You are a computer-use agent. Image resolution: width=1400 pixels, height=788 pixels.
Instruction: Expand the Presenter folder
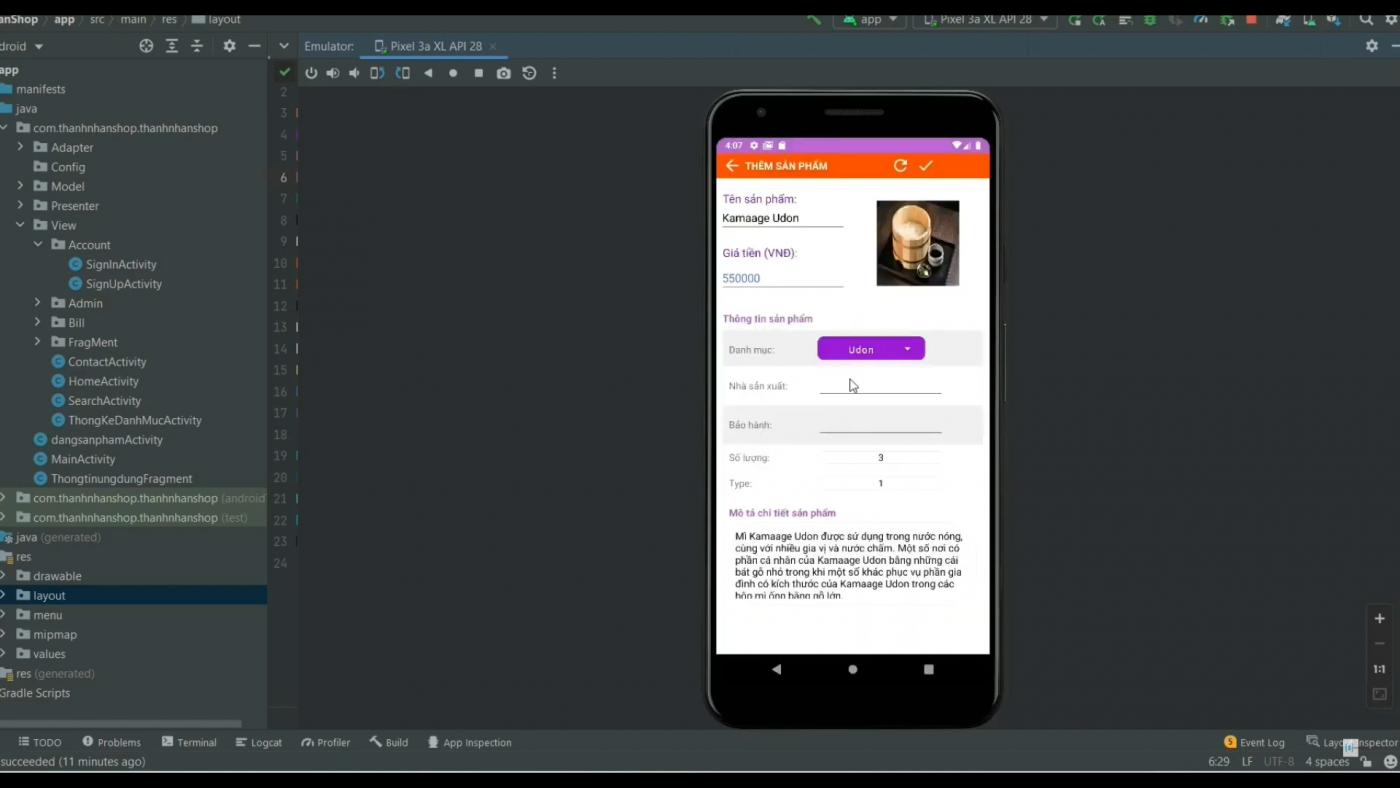(x=20, y=206)
